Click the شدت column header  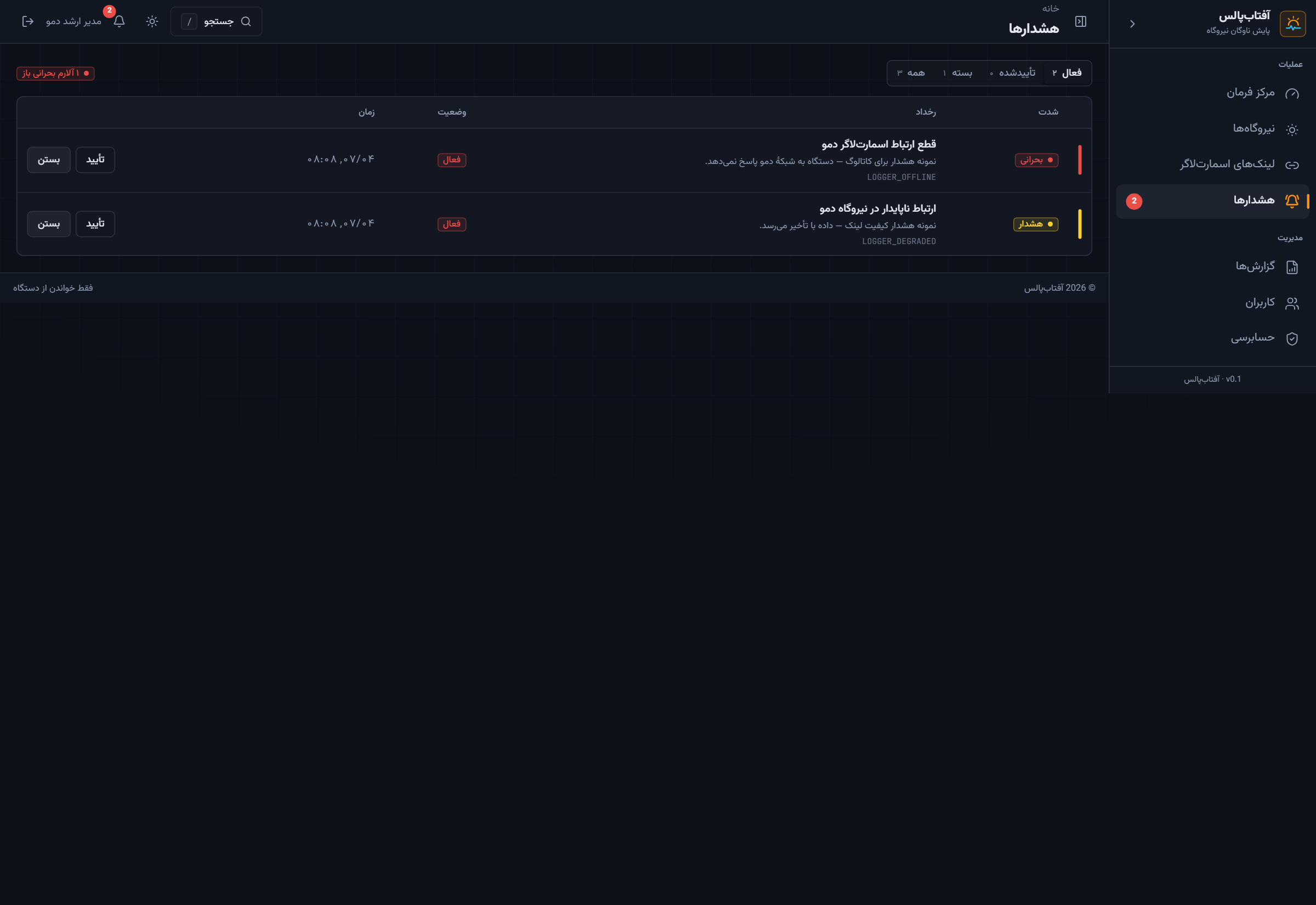pyautogui.click(x=1048, y=112)
